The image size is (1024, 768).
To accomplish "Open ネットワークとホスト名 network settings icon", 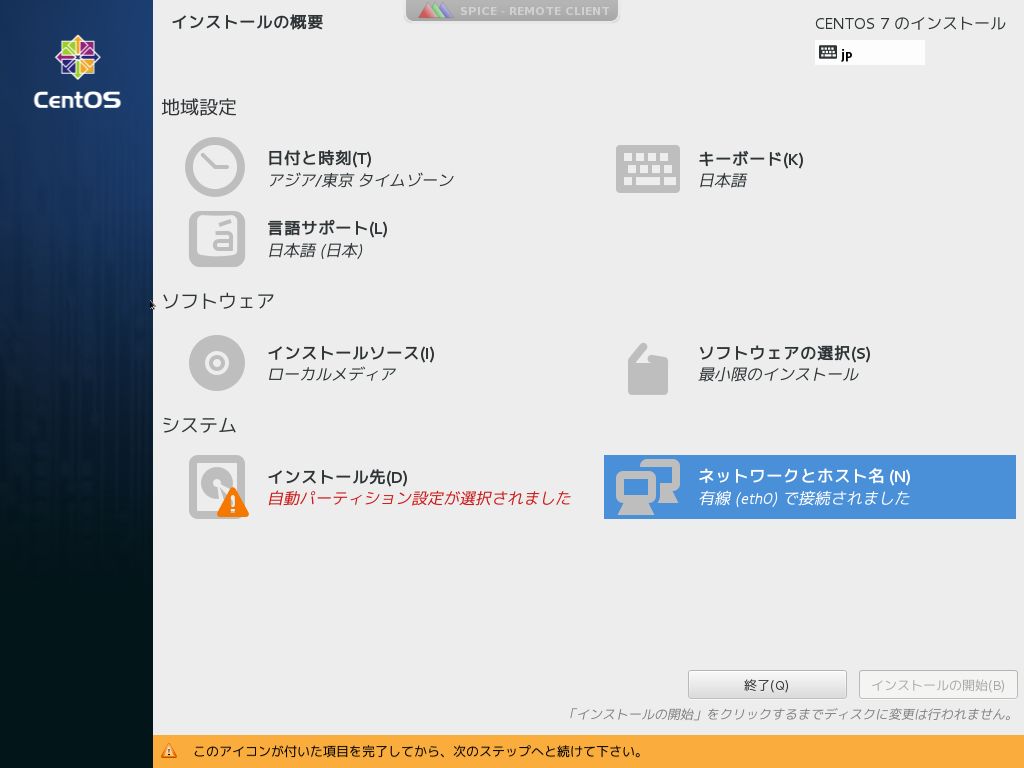I will click(647, 486).
